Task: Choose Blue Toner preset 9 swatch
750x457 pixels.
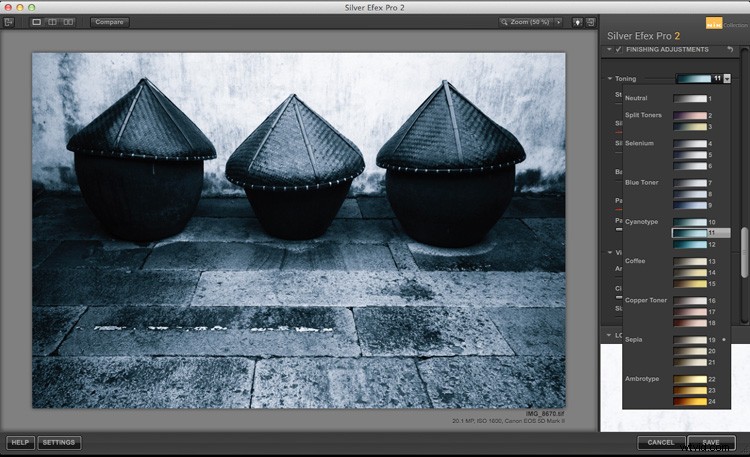Action: pyautogui.click(x=690, y=205)
